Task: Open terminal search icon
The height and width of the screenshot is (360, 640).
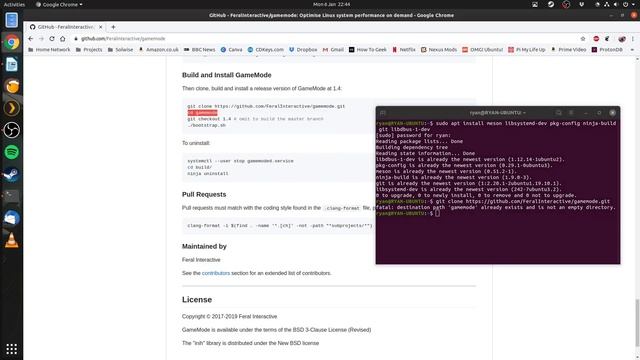Action: 558,113
